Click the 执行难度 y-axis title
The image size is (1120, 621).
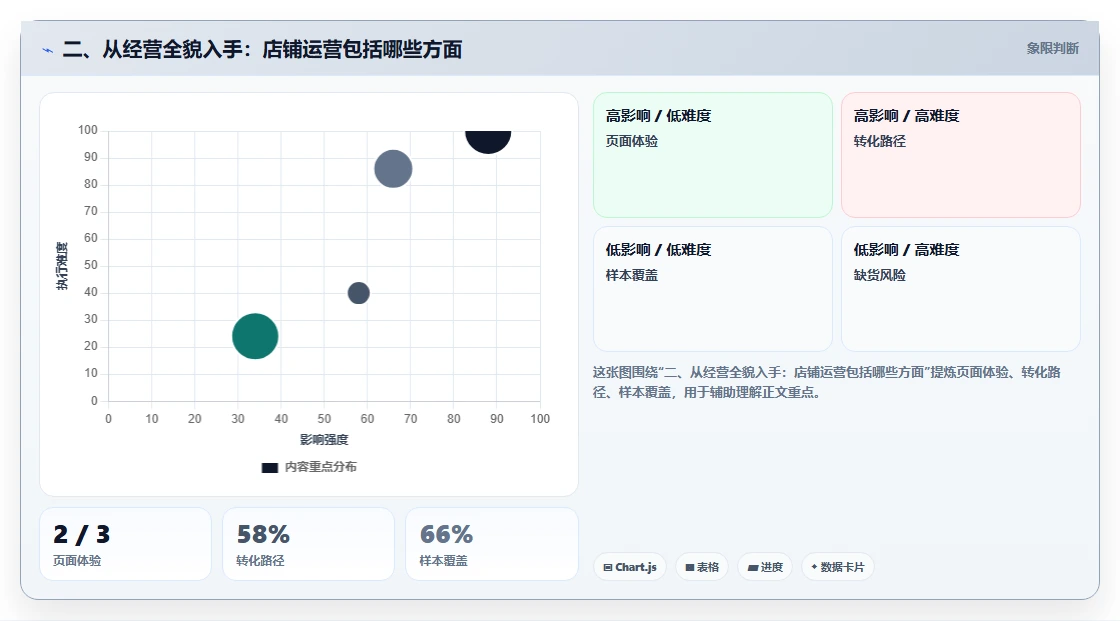tap(62, 266)
